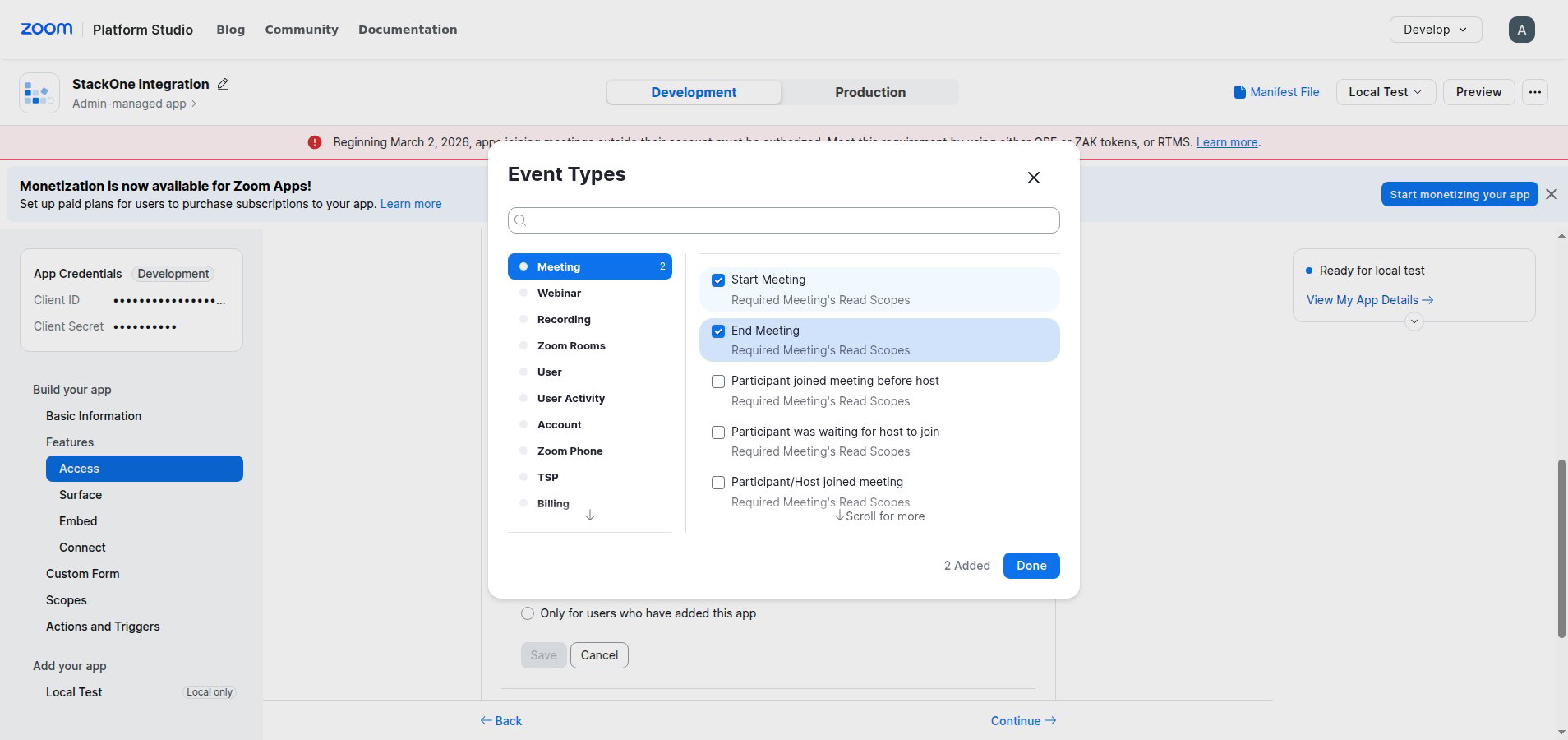Screen dimensions: 1568x740
Task: Select the Zoom Phone event category
Action: tap(590, 451)
